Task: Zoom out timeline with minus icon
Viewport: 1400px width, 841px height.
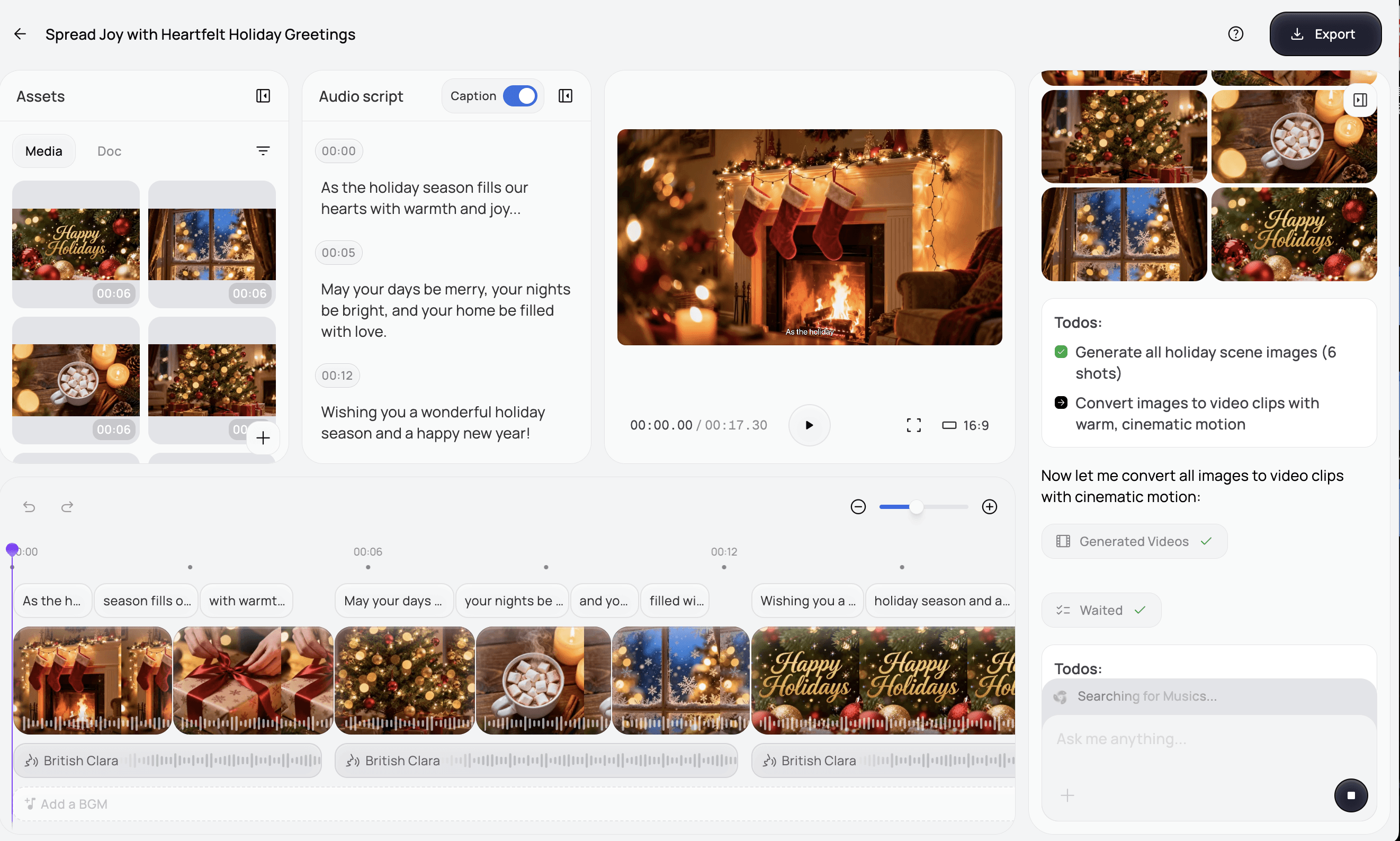Action: coord(858,506)
